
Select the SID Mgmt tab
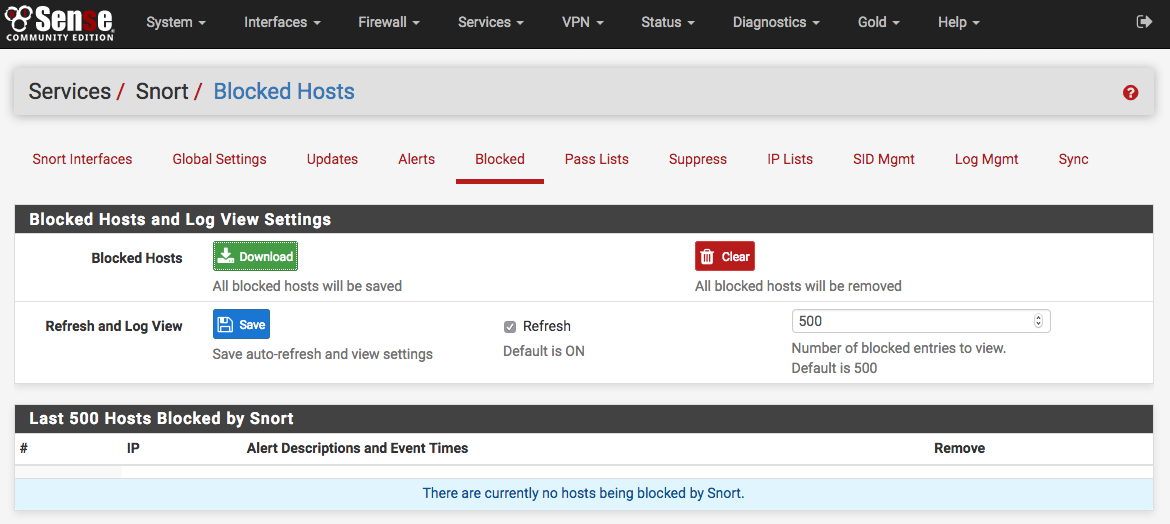tap(883, 159)
